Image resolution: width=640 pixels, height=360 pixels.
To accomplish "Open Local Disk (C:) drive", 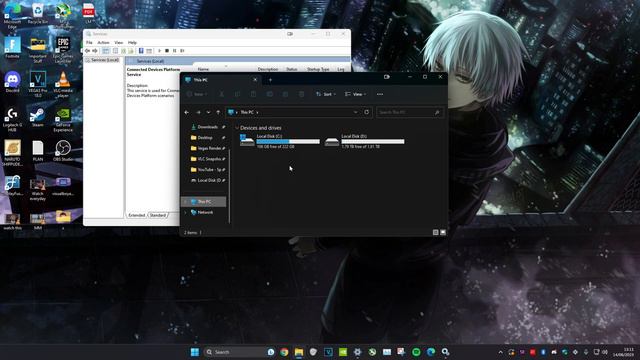I will click(280, 141).
